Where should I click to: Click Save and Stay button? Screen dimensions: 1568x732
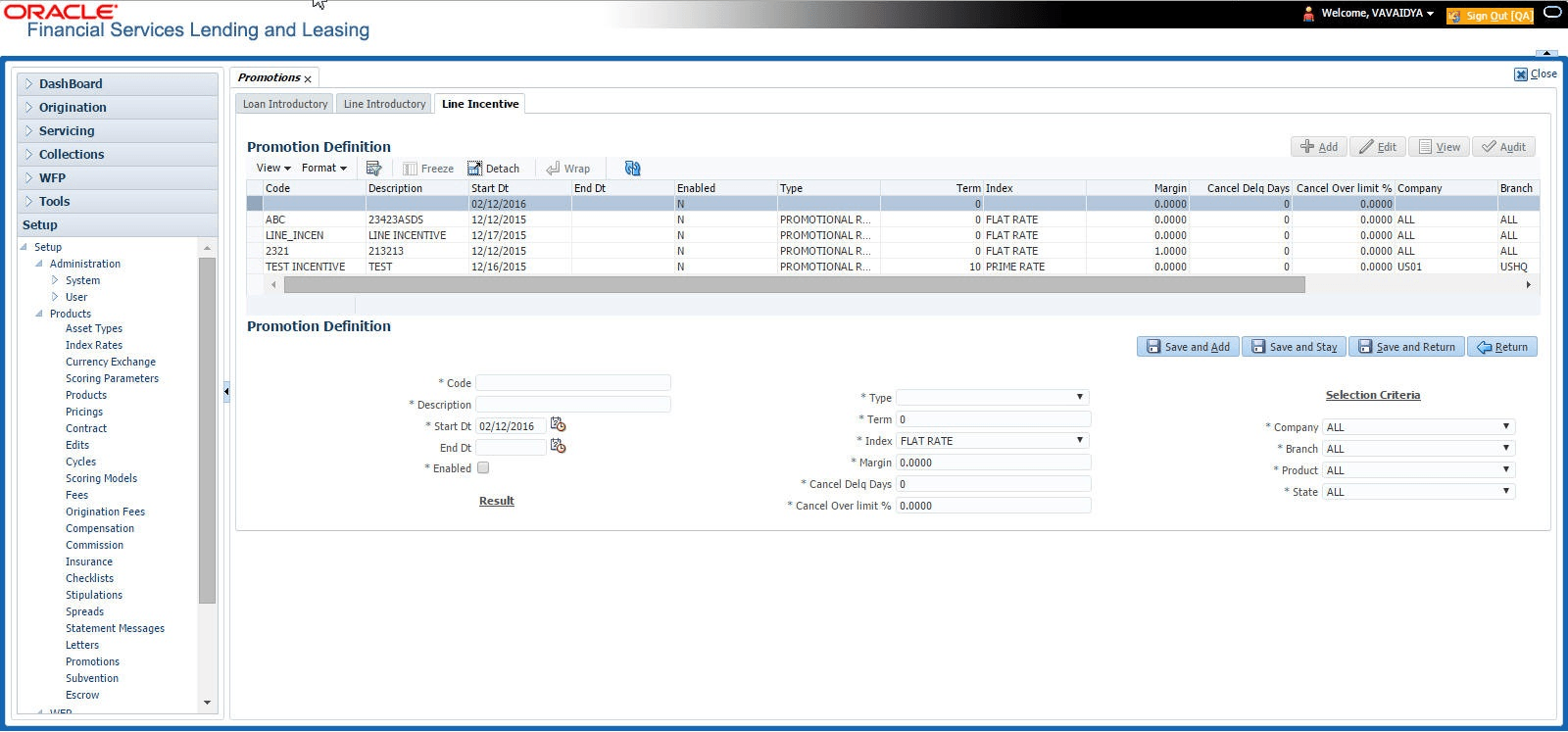pos(1294,347)
